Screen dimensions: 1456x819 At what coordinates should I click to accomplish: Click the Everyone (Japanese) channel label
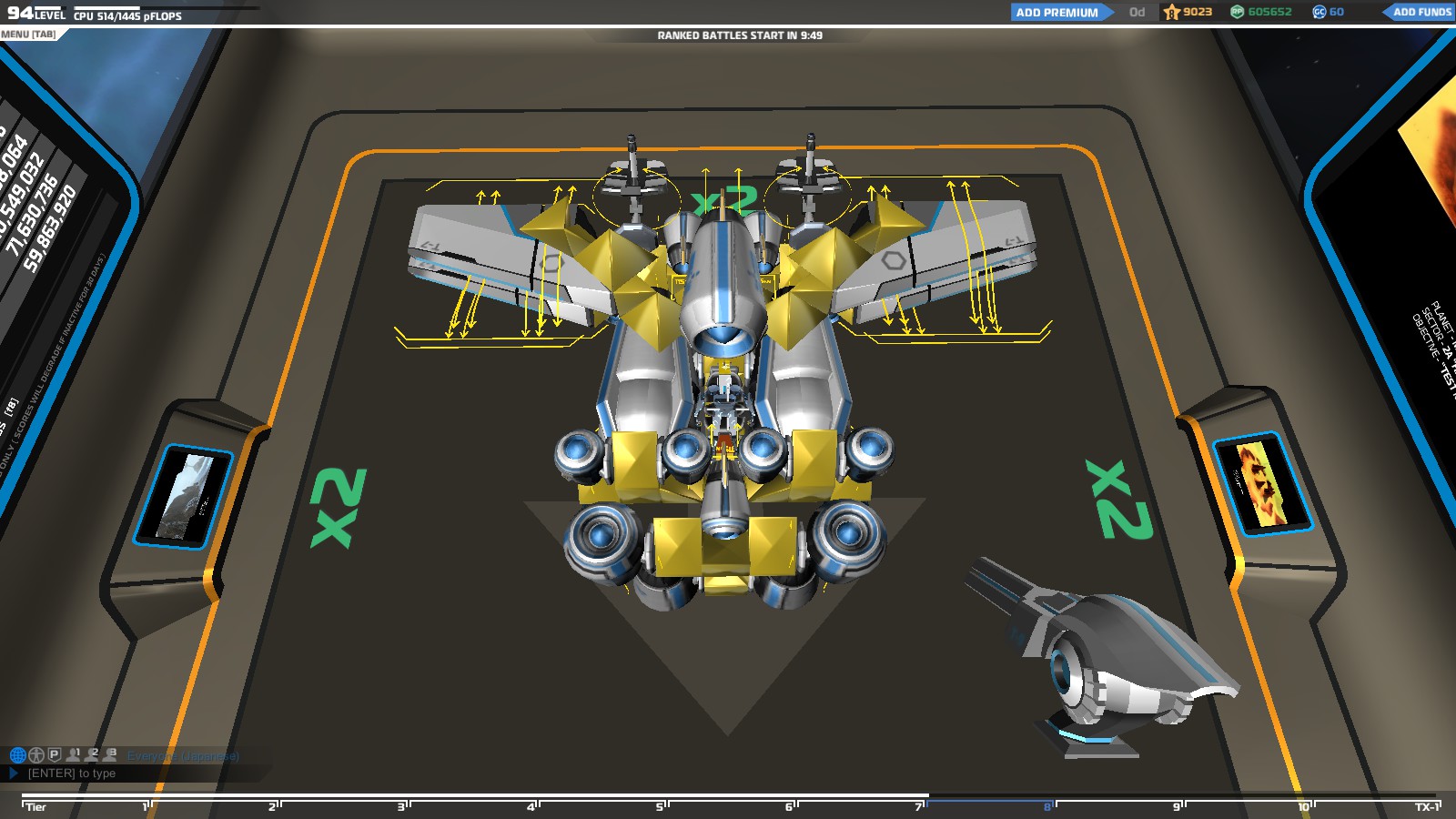[x=183, y=756]
